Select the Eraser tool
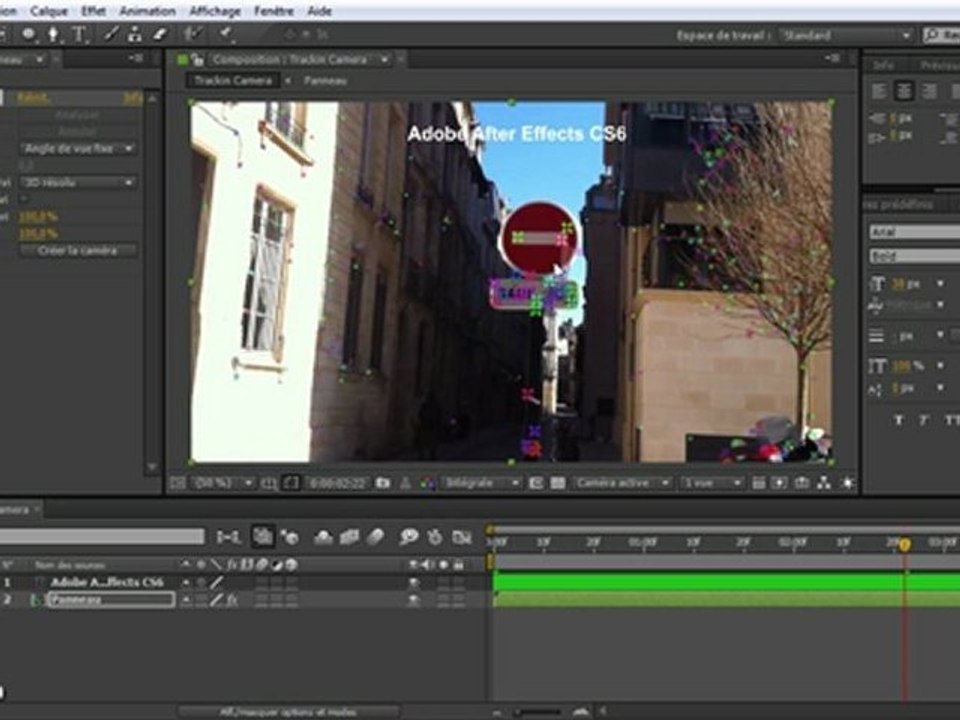 click(x=160, y=35)
